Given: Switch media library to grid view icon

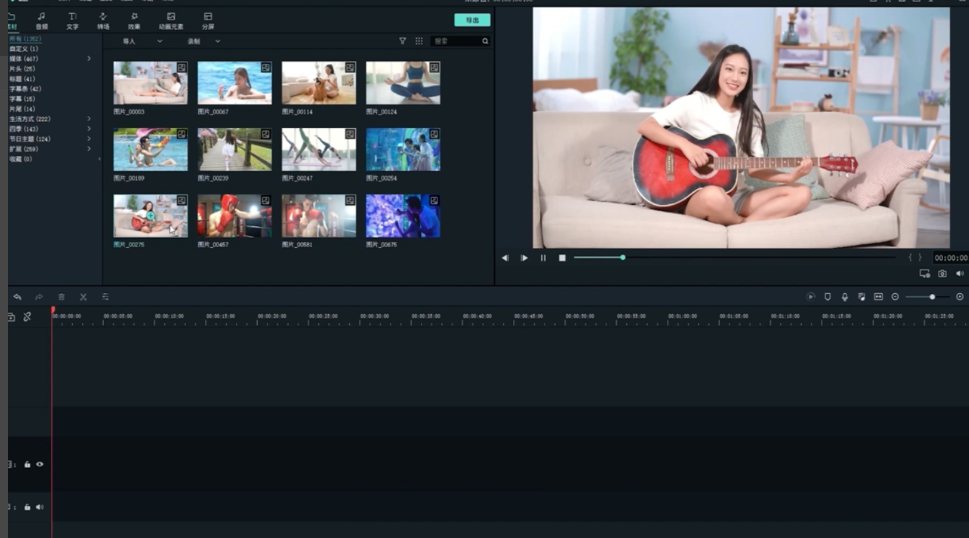Looking at the screenshot, I should tap(419, 41).
